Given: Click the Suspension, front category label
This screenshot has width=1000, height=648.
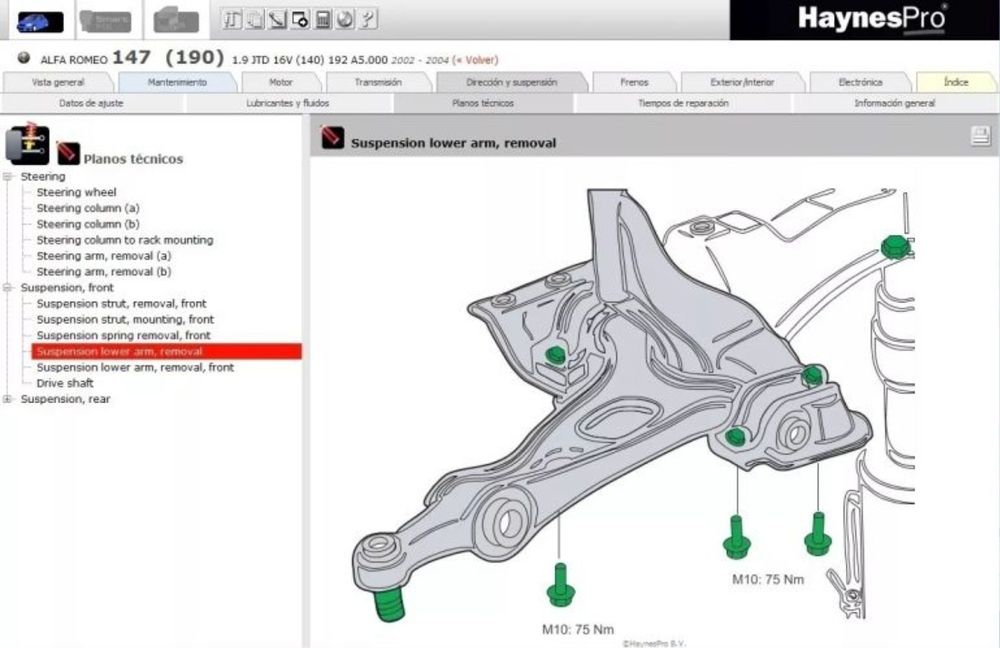Looking at the screenshot, I should point(67,288).
